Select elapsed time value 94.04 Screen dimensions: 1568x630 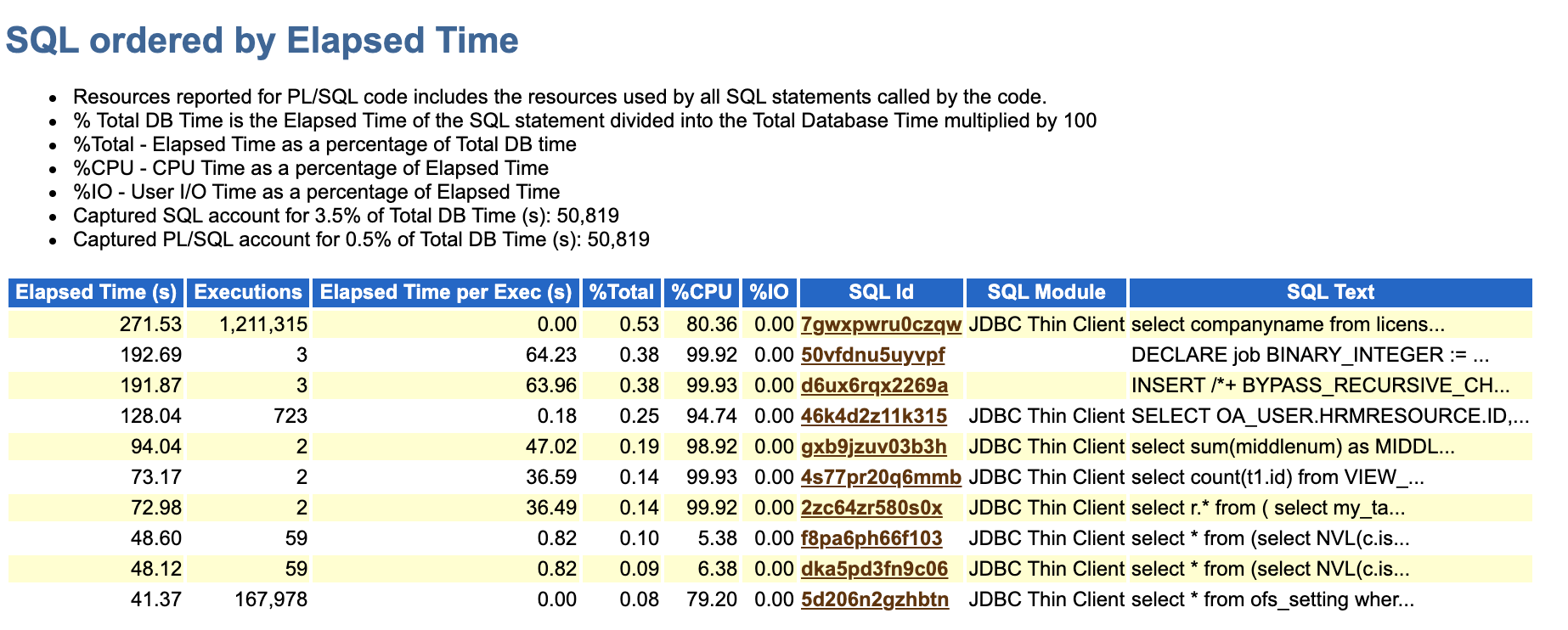[x=156, y=447]
